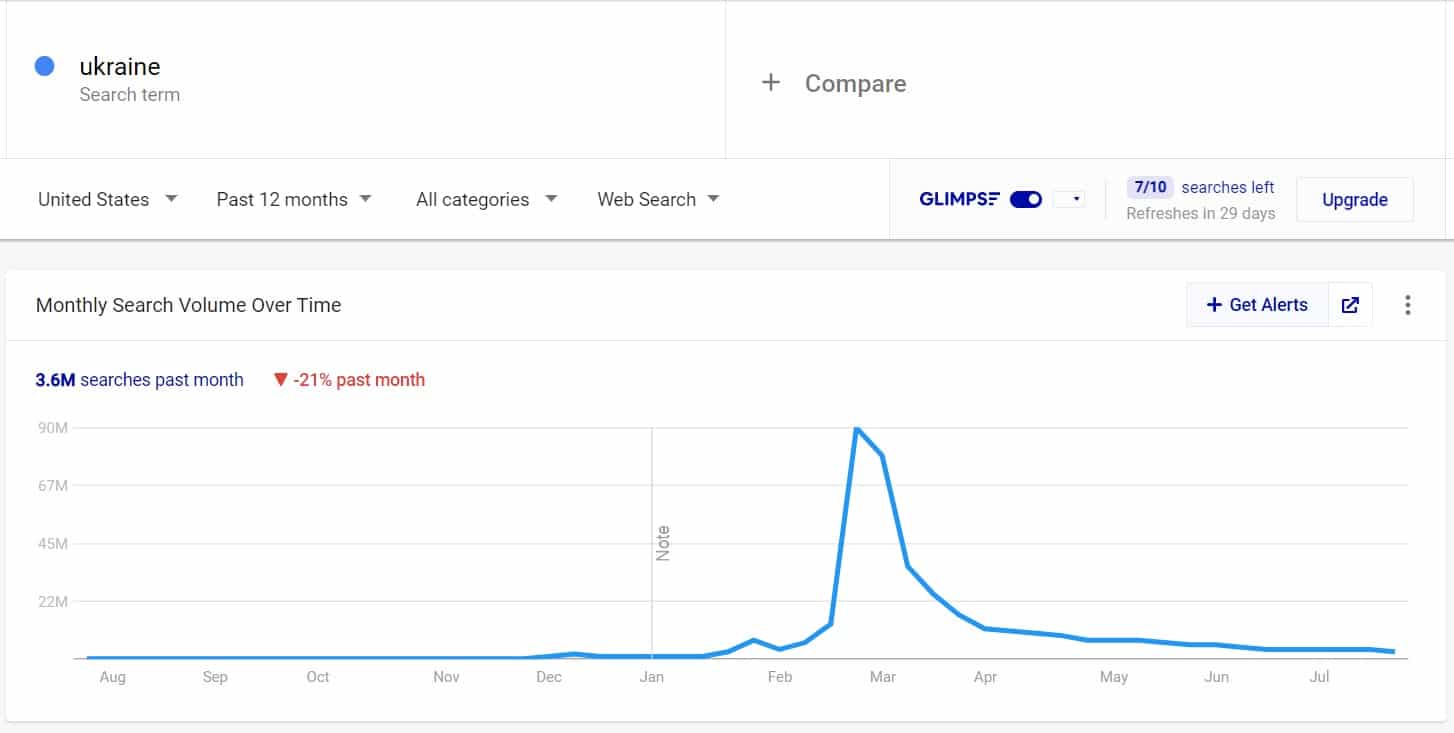Click the Compare field to add term

tap(855, 83)
